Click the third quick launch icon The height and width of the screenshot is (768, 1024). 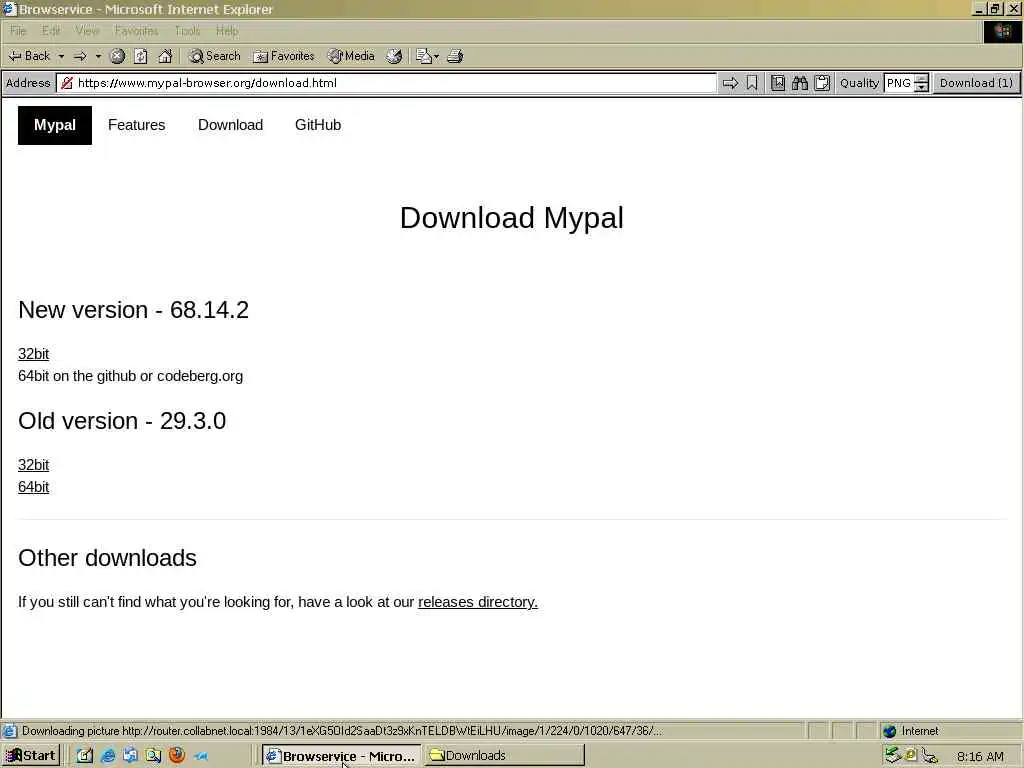click(x=131, y=756)
